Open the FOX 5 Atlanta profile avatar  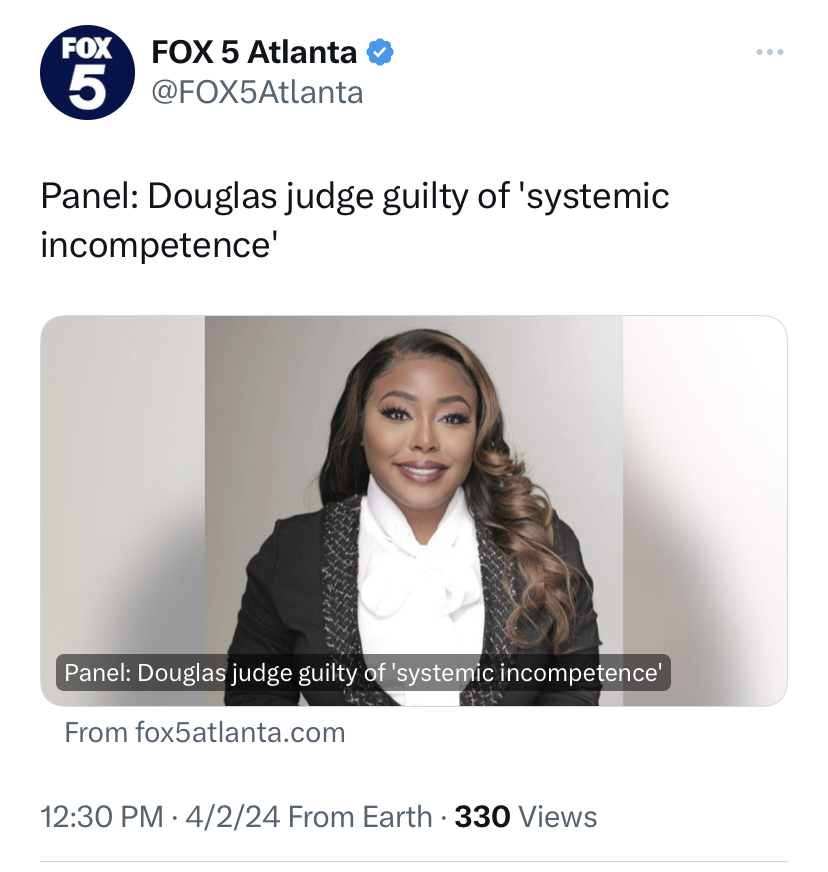click(x=87, y=72)
